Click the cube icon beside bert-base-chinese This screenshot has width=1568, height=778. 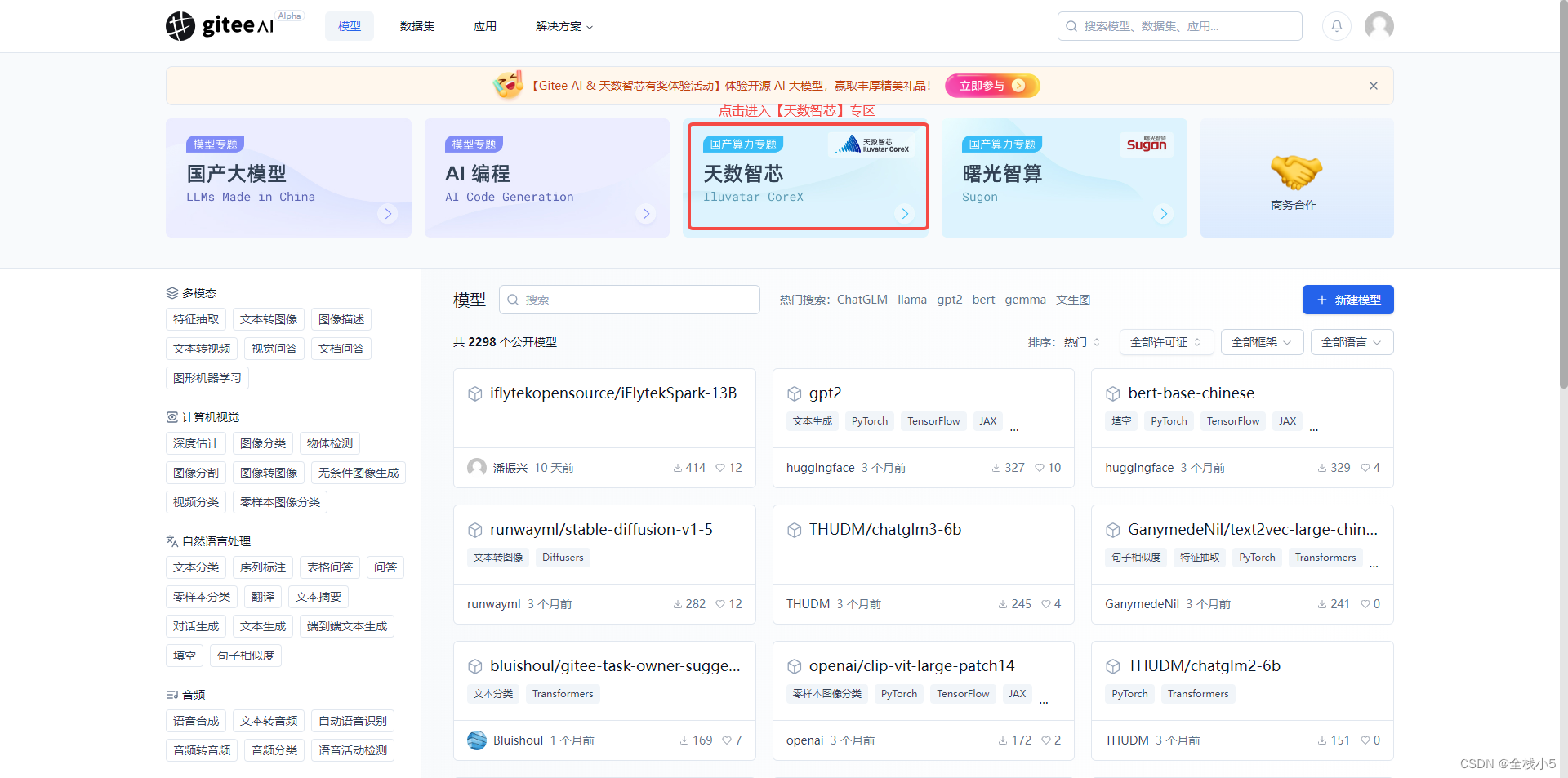[1112, 393]
